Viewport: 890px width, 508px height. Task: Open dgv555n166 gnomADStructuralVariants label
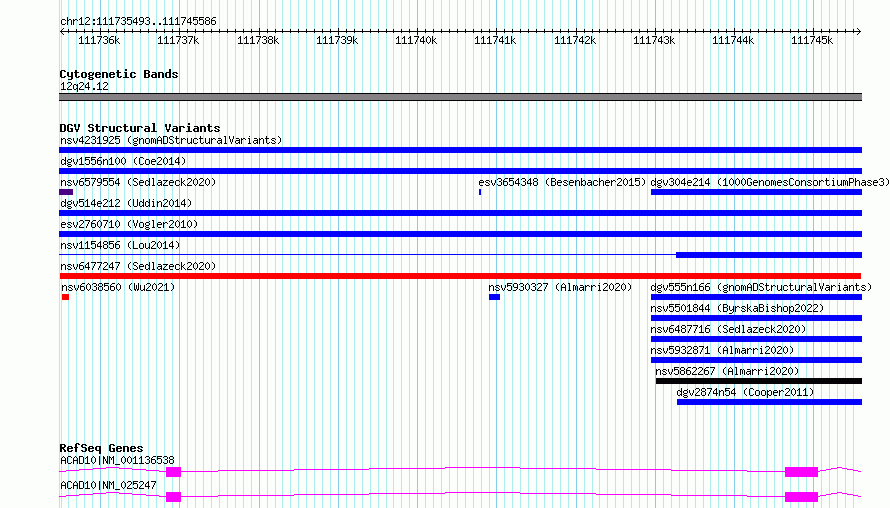pos(761,287)
